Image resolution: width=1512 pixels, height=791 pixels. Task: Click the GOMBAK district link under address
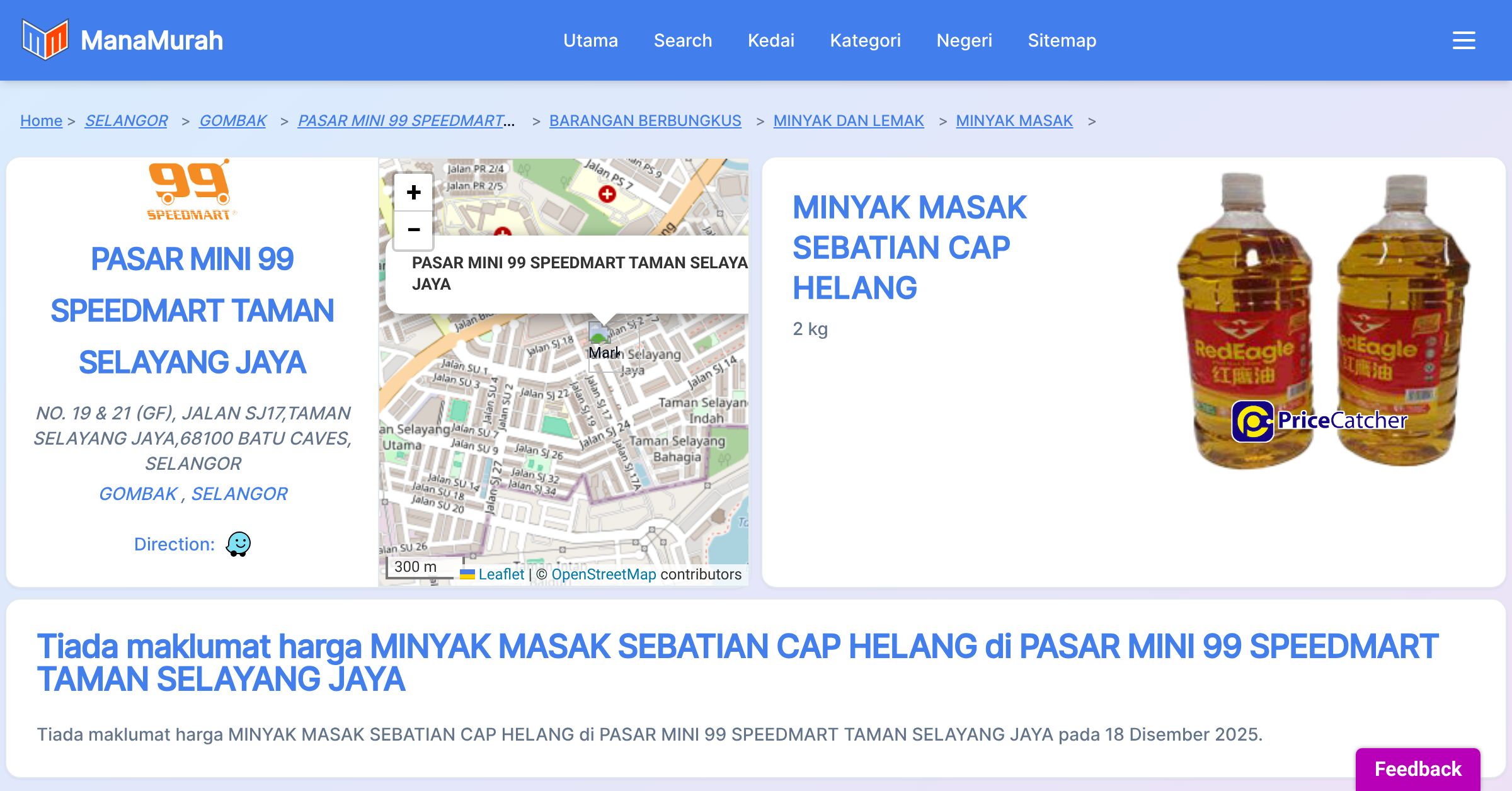pyautogui.click(x=138, y=494)
